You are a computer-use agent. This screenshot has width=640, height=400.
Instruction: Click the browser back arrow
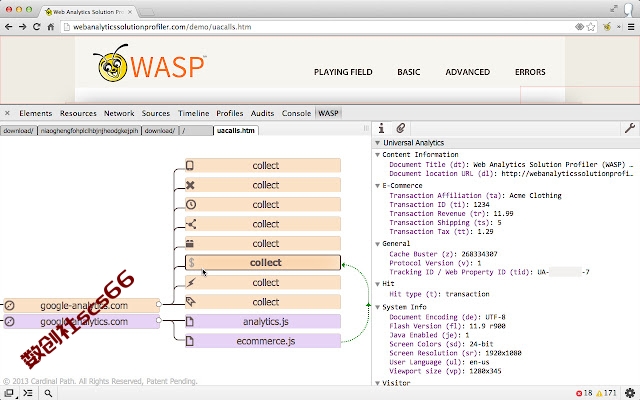(8, 27)
